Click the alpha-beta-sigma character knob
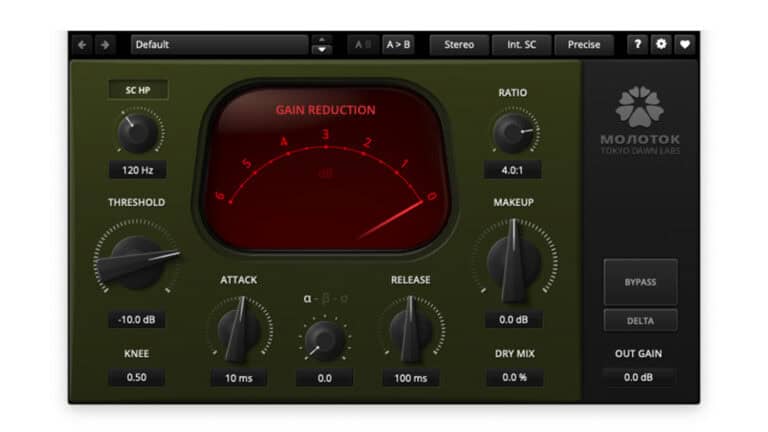 [324, 339]
